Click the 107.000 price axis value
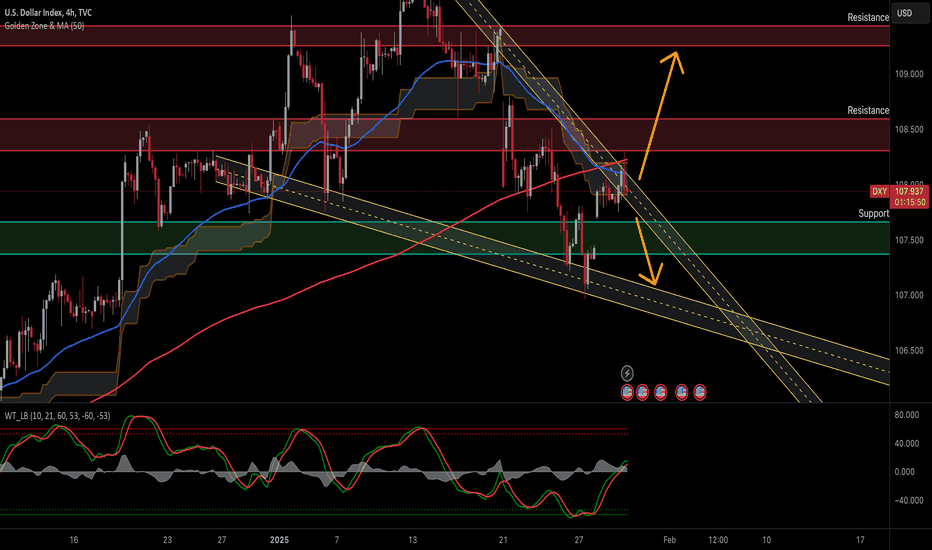Image resolution: width=932 pixels, height=550 pixels. tap(909, 296)
